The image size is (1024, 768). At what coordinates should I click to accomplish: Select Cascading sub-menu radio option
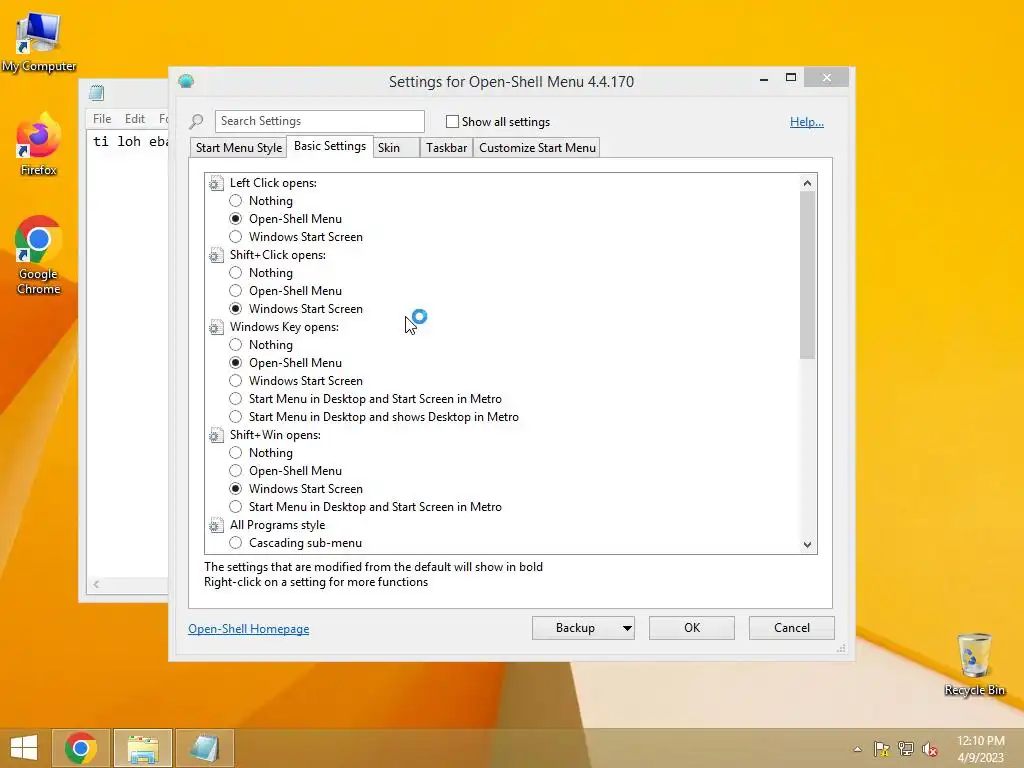point(236,543)
